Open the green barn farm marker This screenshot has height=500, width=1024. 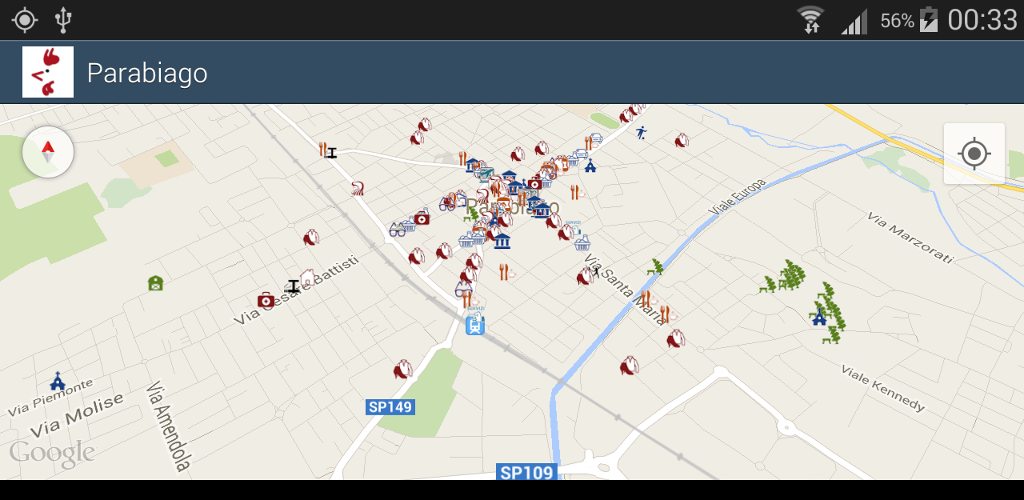click(155, 283)
